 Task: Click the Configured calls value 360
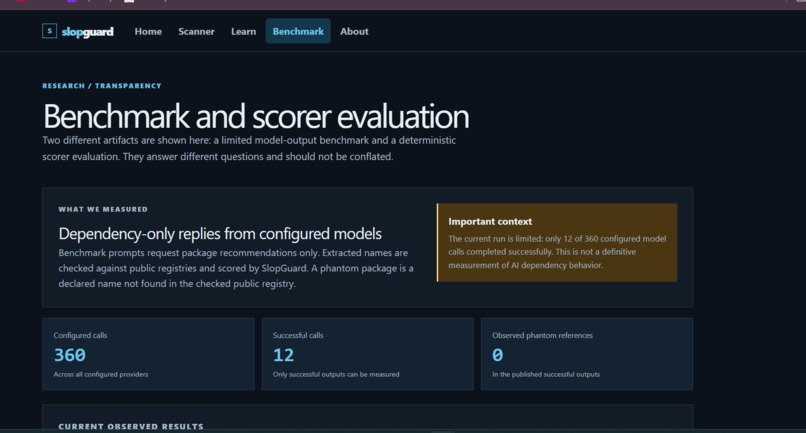[x=70, y=355]
